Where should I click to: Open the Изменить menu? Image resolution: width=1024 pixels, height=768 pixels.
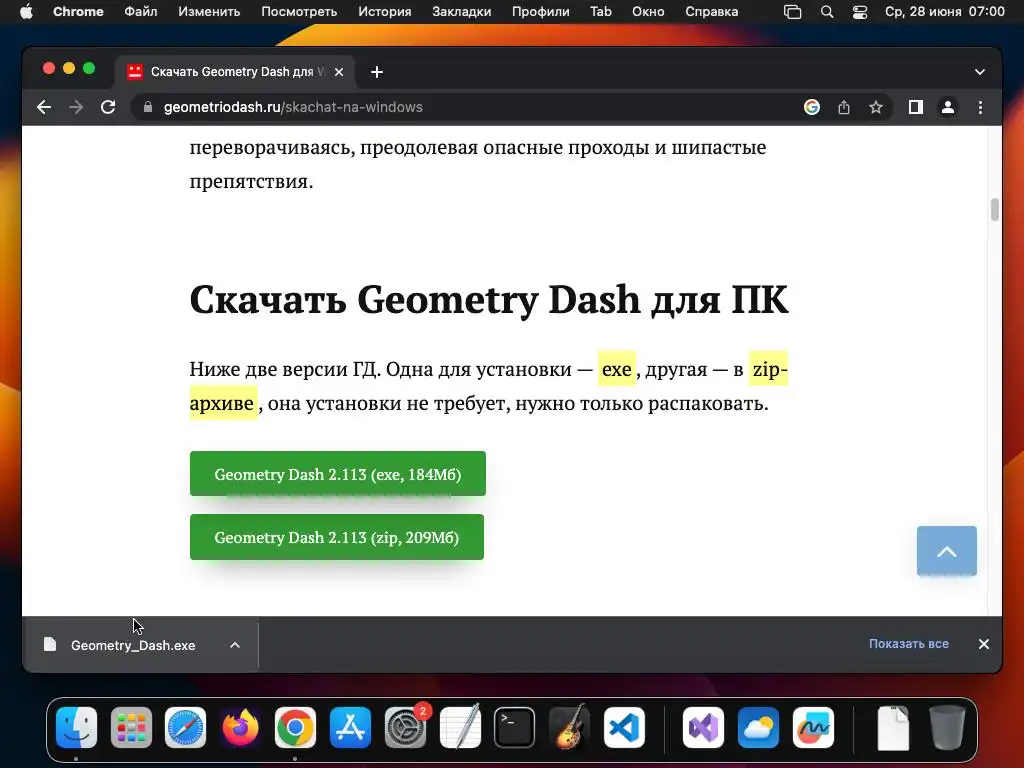click(209, 12)
